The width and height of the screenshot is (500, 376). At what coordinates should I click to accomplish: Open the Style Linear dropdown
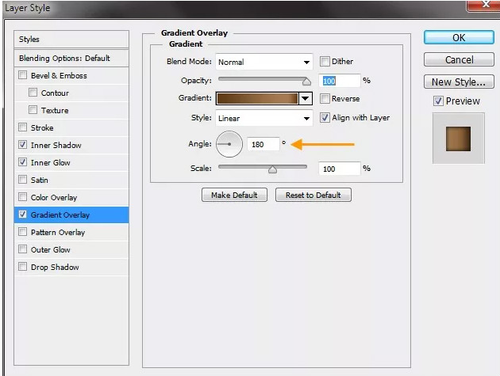(x=264, y=118)
